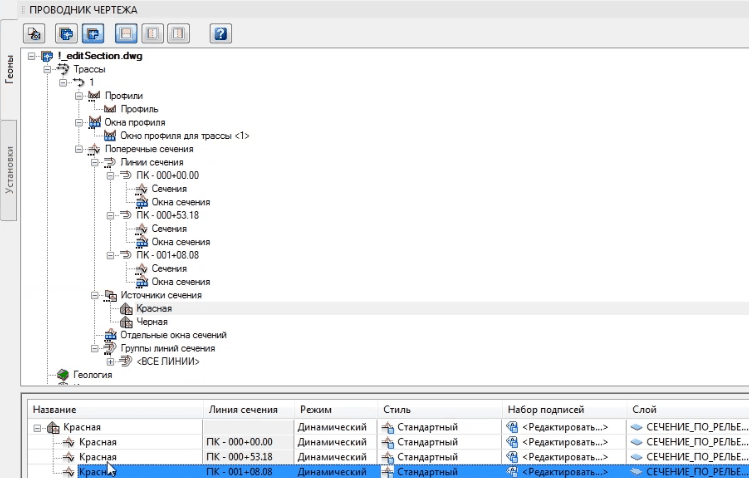
Task: Click the first toolbar icon in explorer panel
Action: 33,34
